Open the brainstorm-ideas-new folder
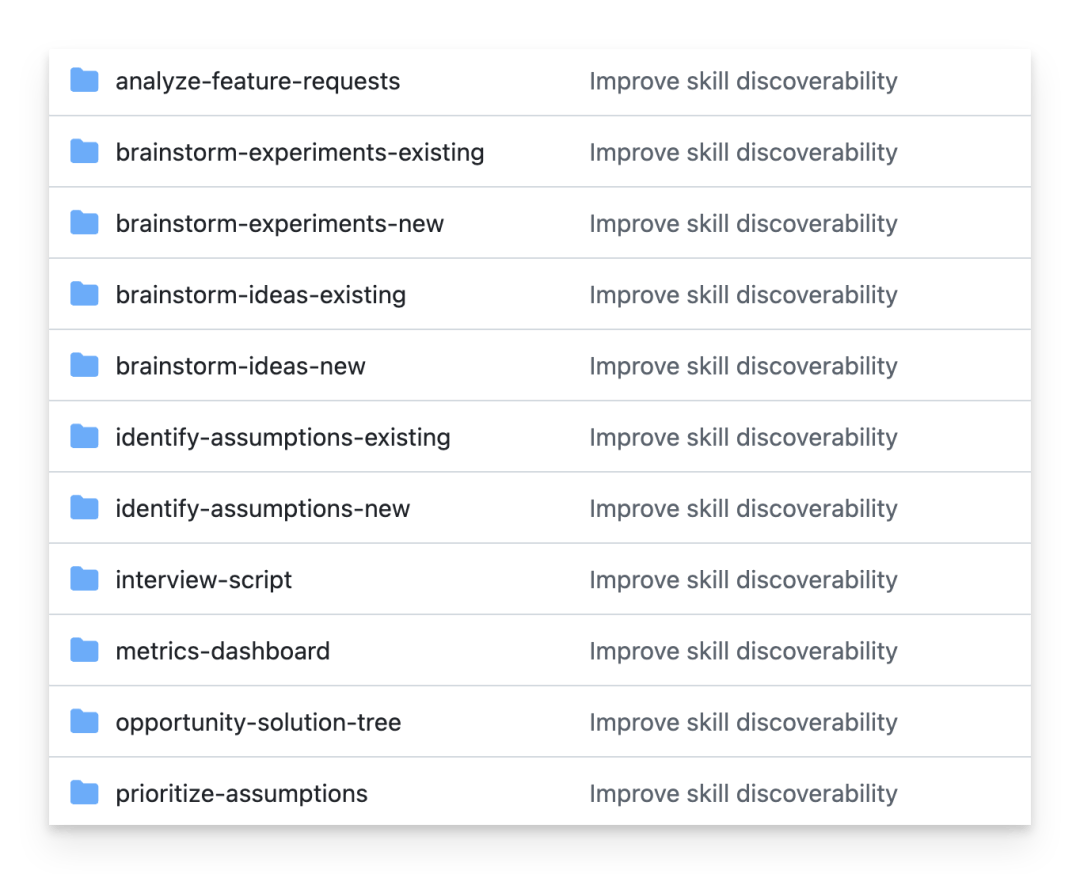Screen dimensions: 1080x874 pyautogui.click(x=240, y=366)
